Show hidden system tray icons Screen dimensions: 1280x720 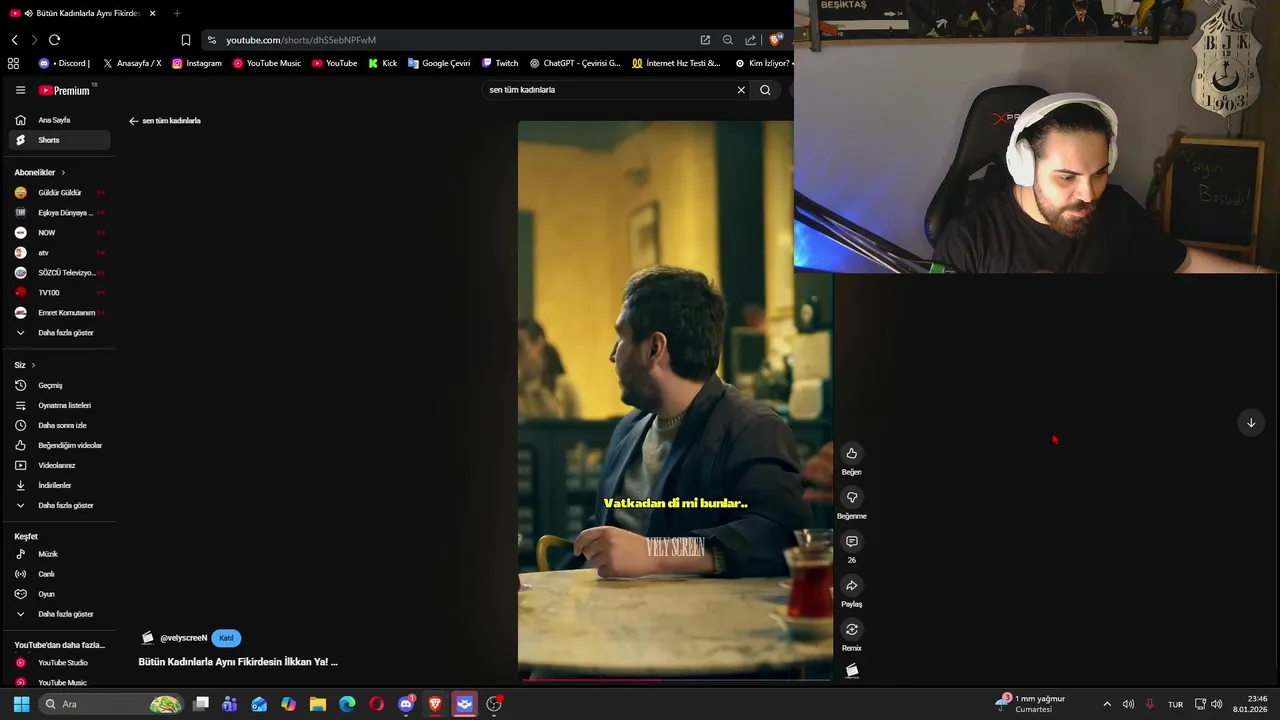tap(1106, 704)
